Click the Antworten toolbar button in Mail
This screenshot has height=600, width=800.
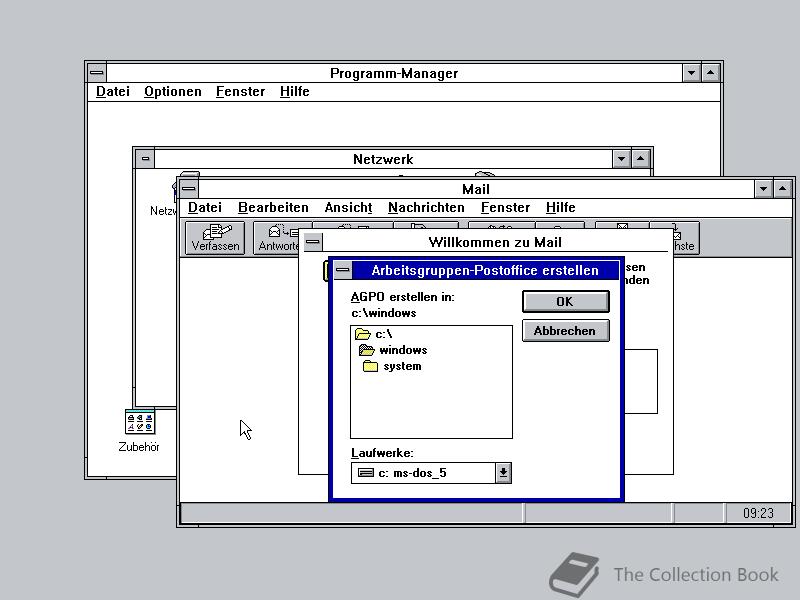point(278,238)
